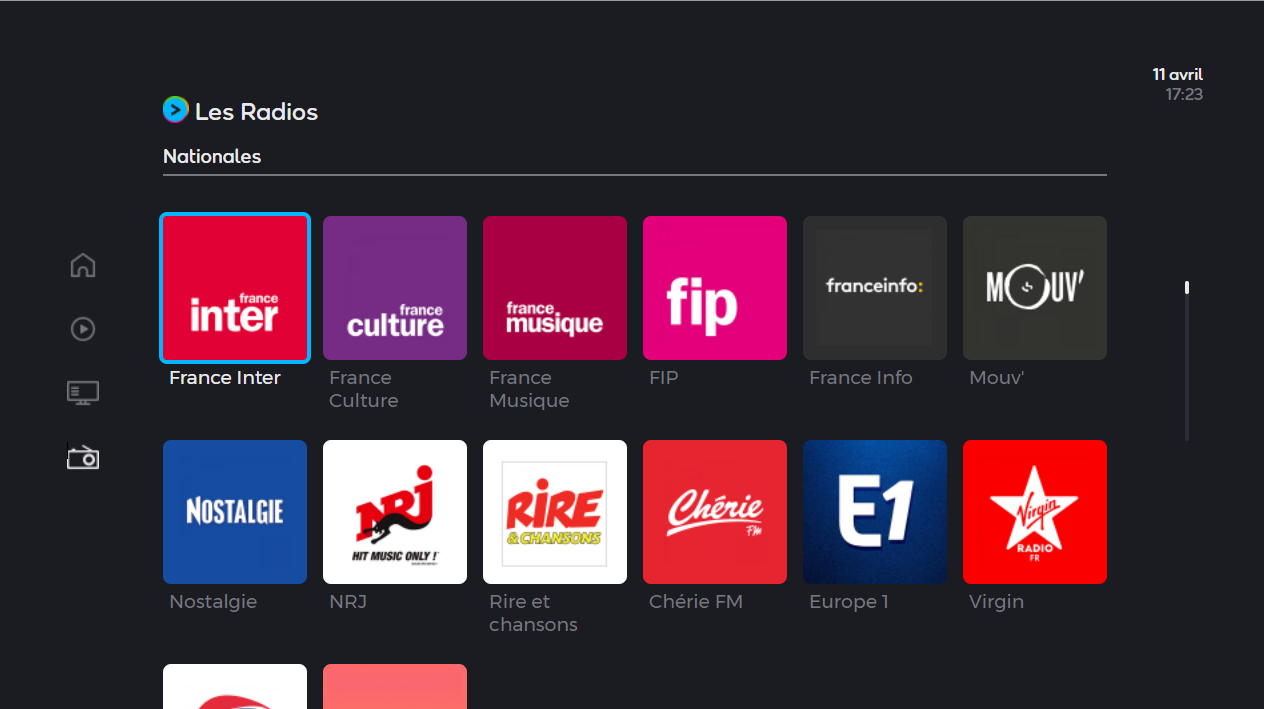Image resolution: width=1264 pixels, height=709 pixels.
Task: Open the Rire & Chansons tile
Action: point(555,512)
